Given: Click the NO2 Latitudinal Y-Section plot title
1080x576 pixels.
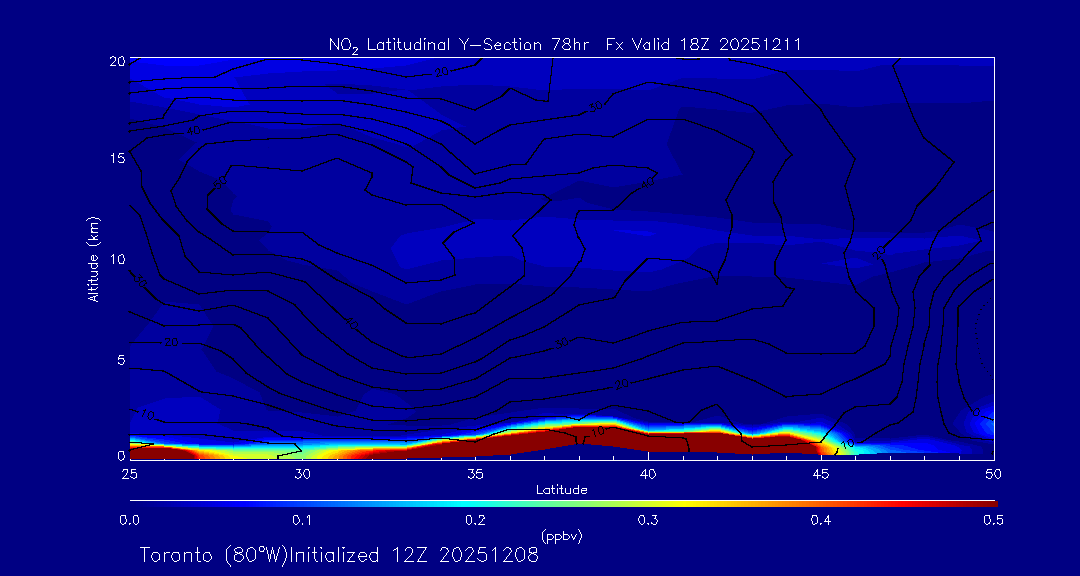Looking at the screenshot, I should pyautogui.click(x=564, y=45).
